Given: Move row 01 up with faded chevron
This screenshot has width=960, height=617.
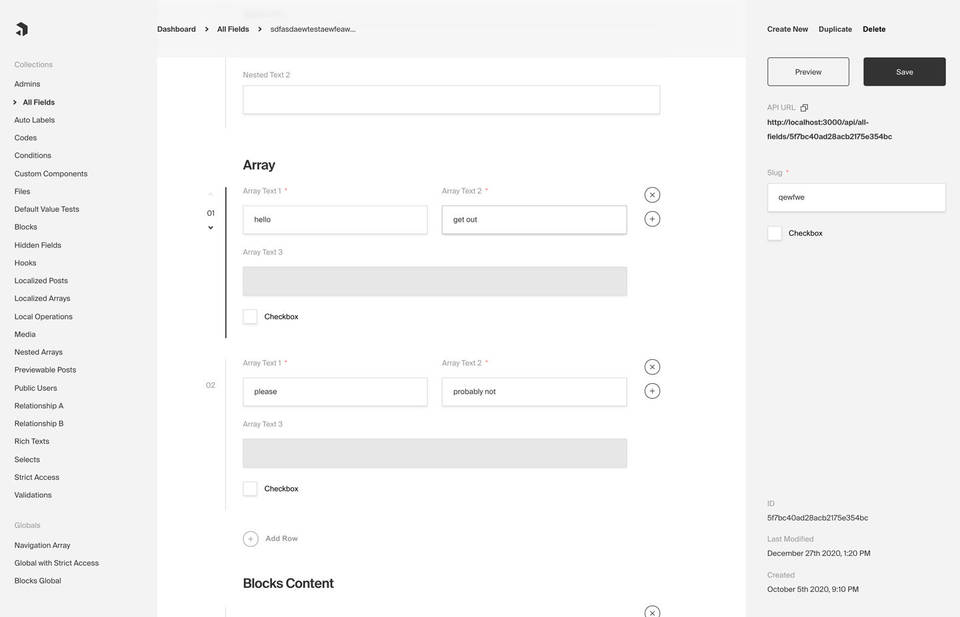Looking at the screenshot, I should pos(211,194).
